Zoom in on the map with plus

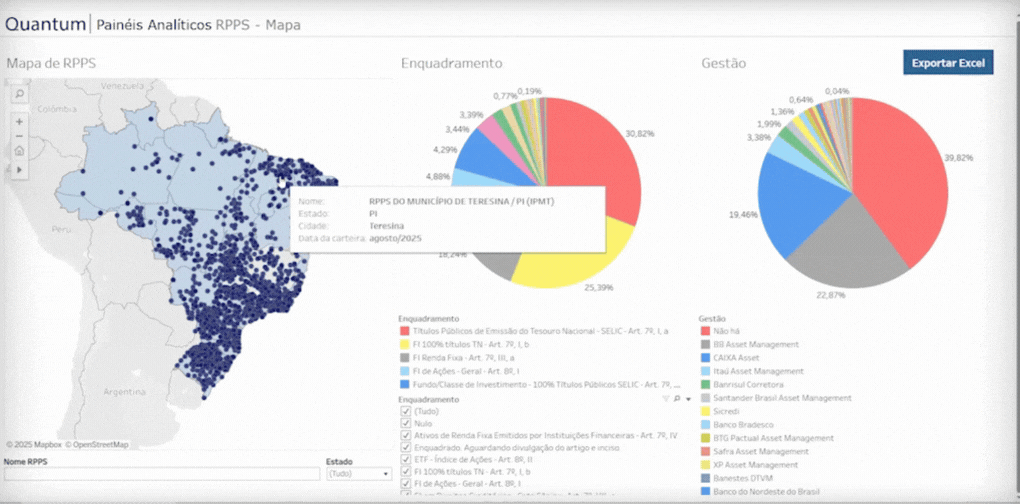(19, 121)
